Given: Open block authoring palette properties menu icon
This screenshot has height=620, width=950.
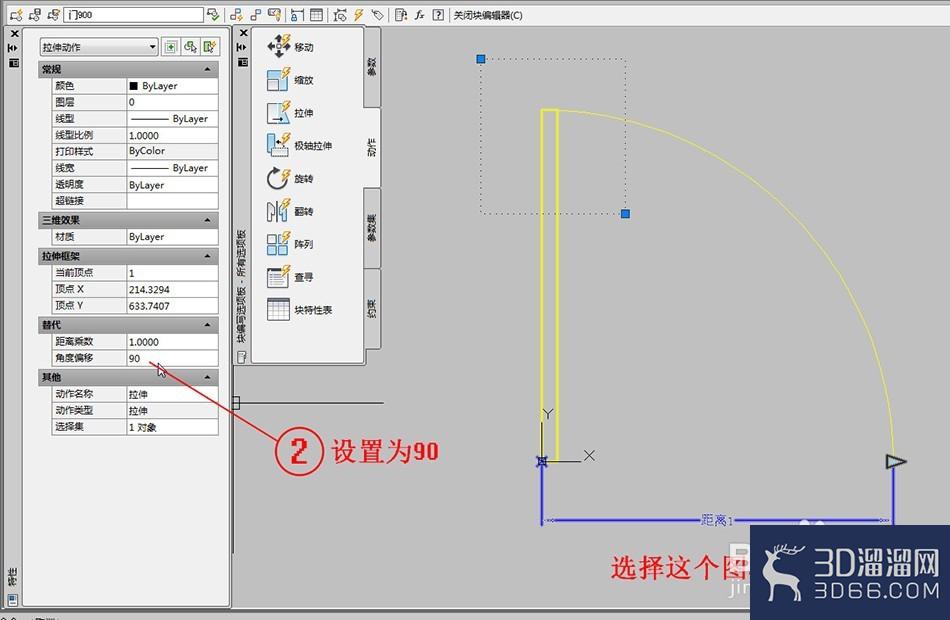Looking at the screenshot, I should point(242,62).
